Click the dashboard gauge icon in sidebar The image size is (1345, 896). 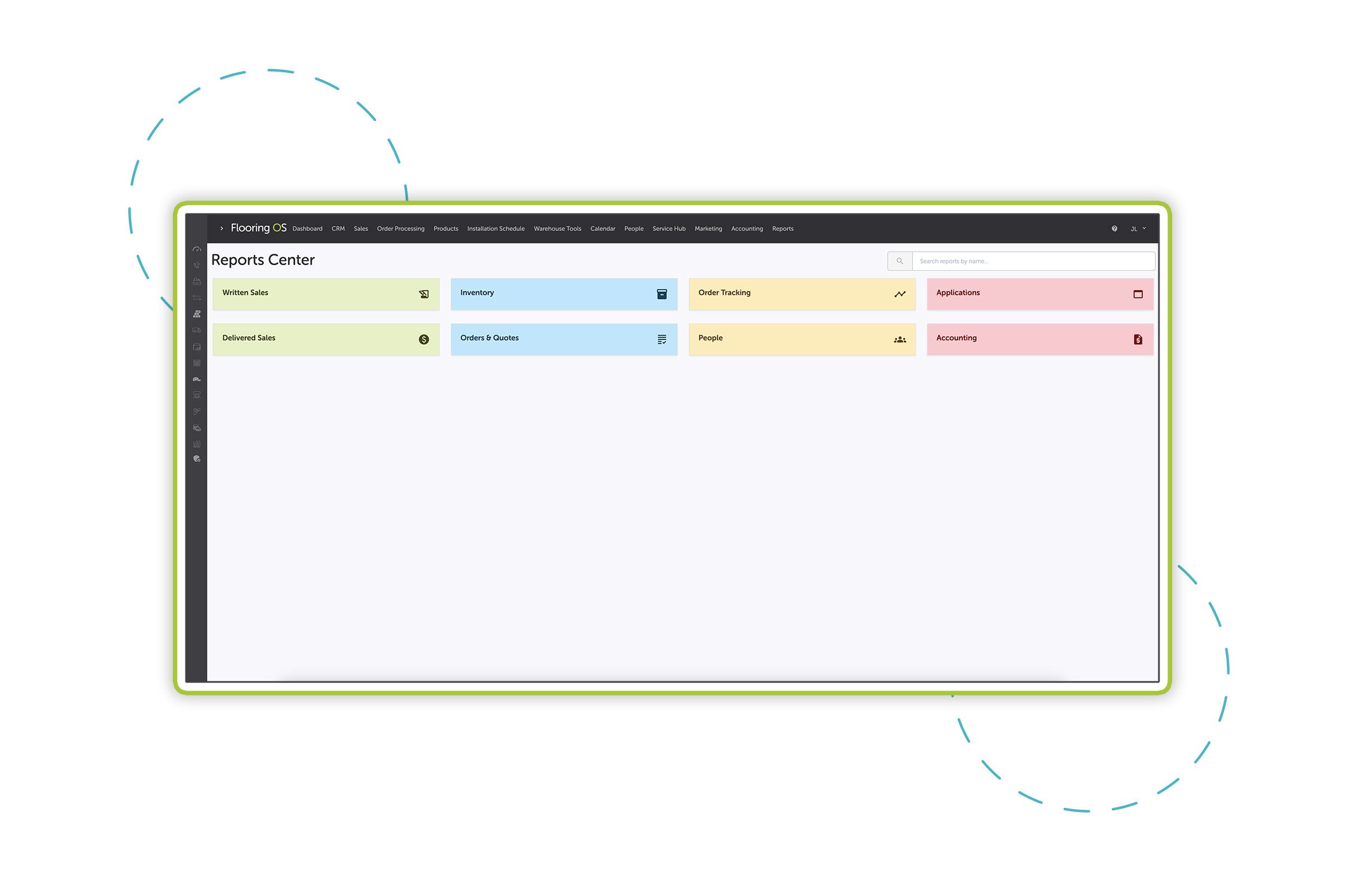[197, 250]
